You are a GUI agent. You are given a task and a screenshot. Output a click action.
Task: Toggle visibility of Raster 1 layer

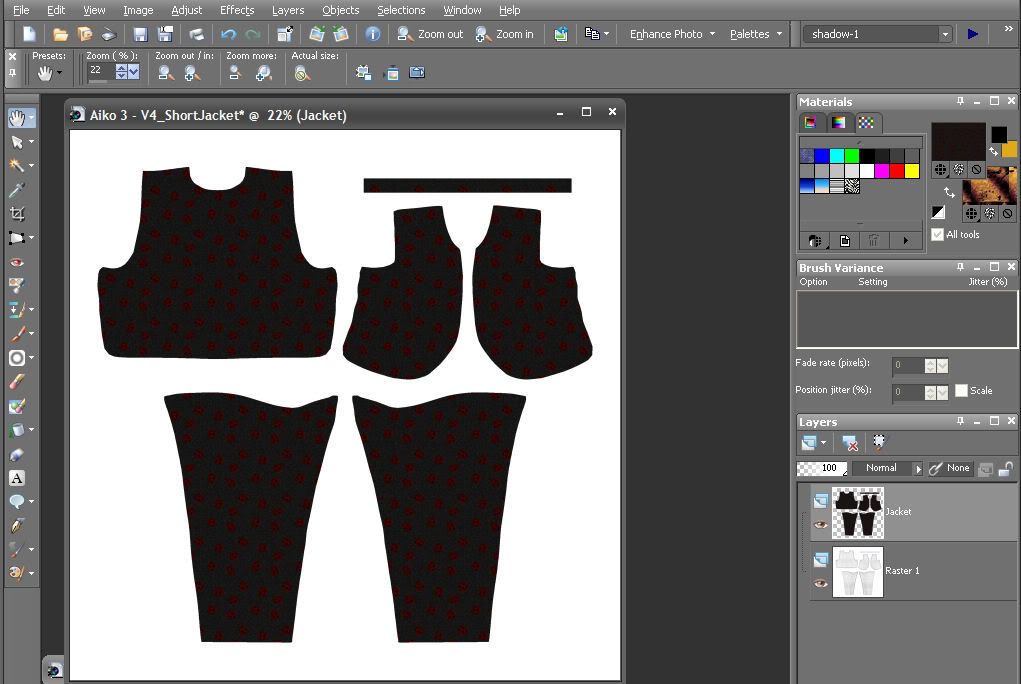tap(821, 584)
